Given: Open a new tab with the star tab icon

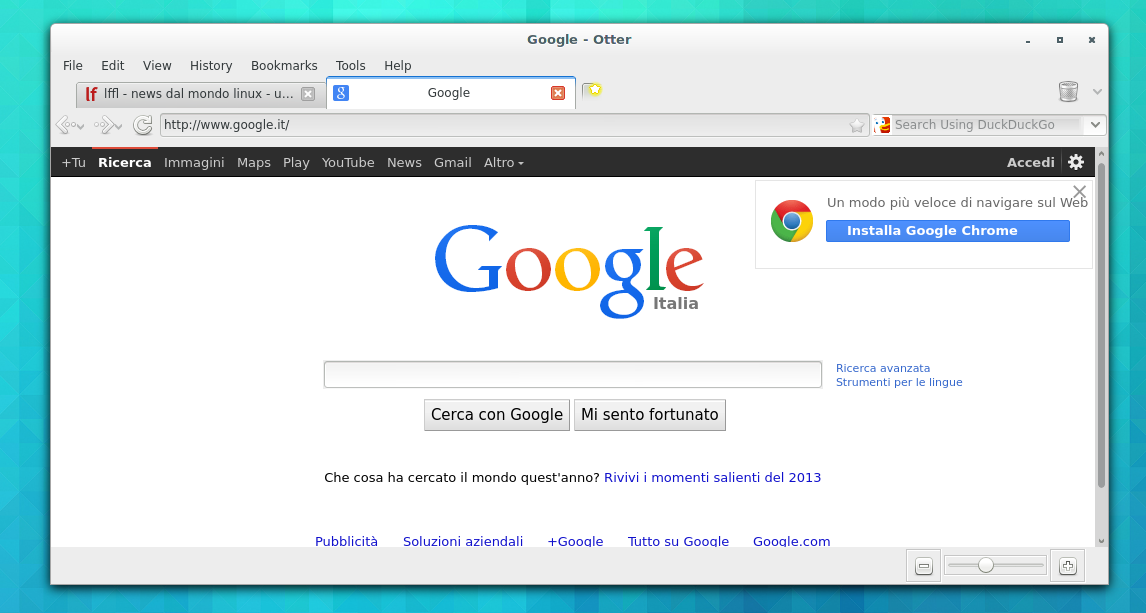Looking at the screenshot, I should pos(592,91).
